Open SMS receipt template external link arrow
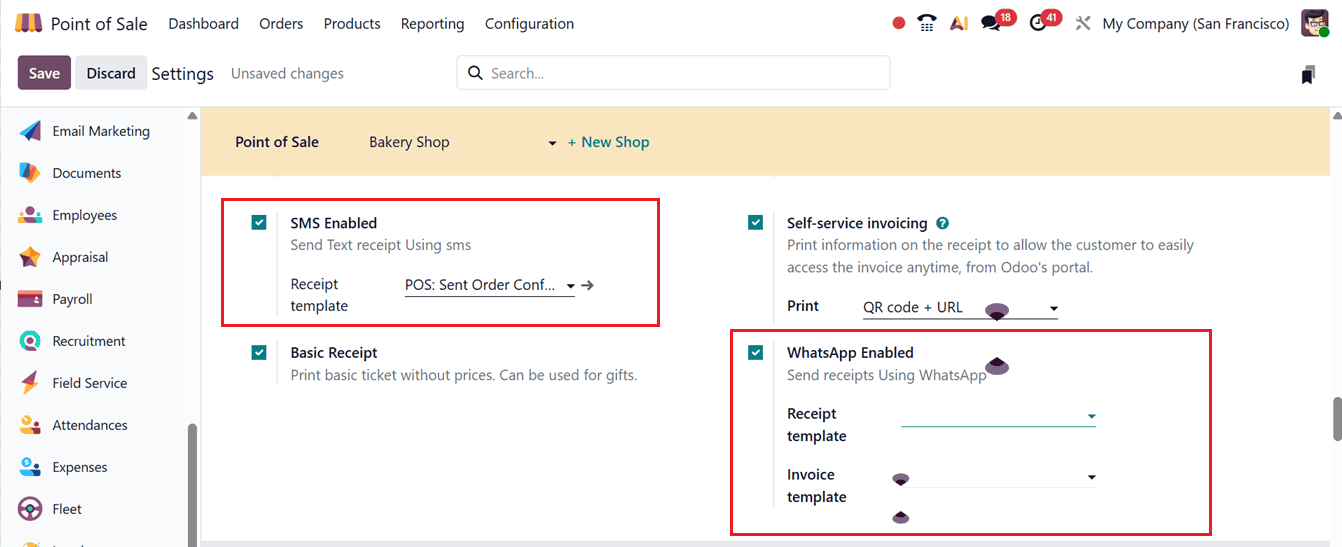The height and width of the screenshot is (547, 1342). click(588, 285)
